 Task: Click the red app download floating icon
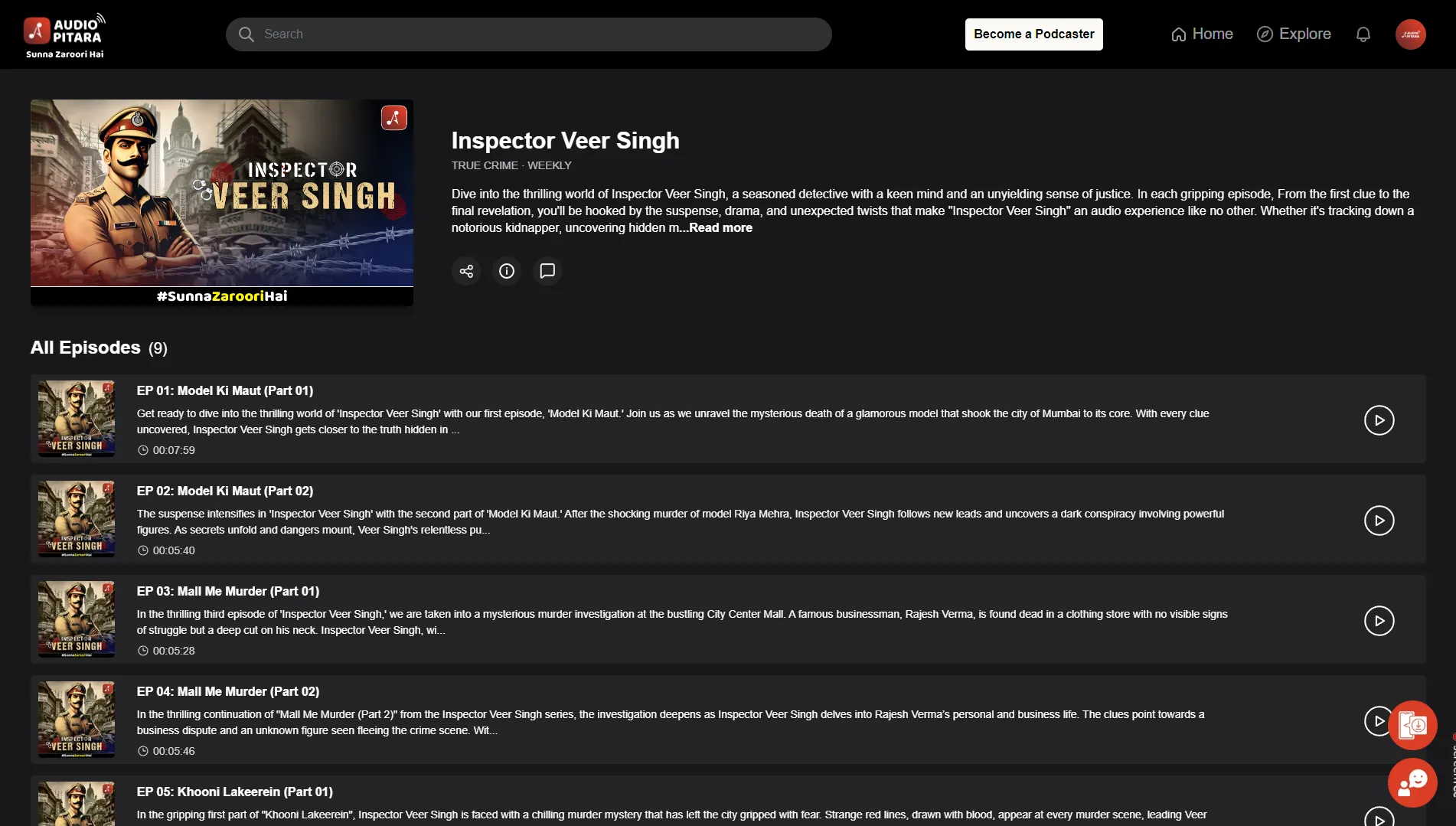click(x=1412, y=725)
